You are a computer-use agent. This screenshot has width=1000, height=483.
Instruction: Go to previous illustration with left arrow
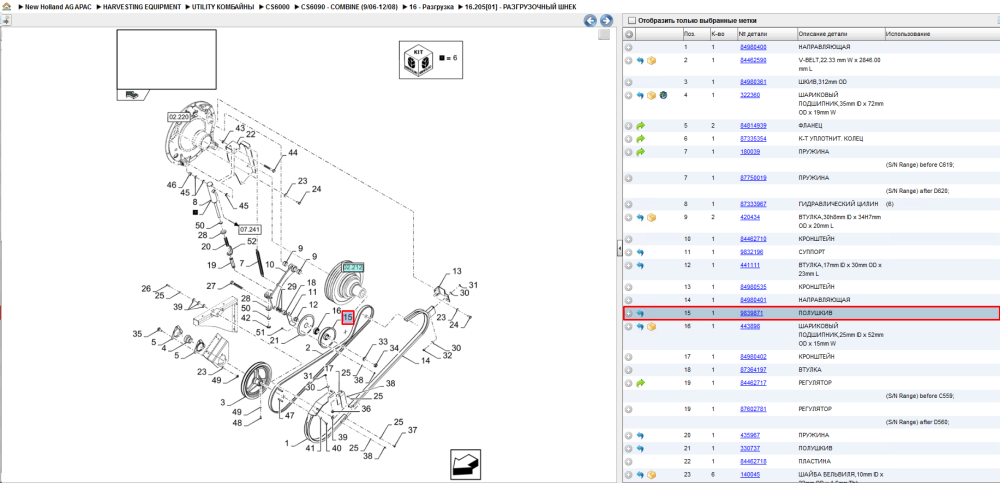point(591,21)
